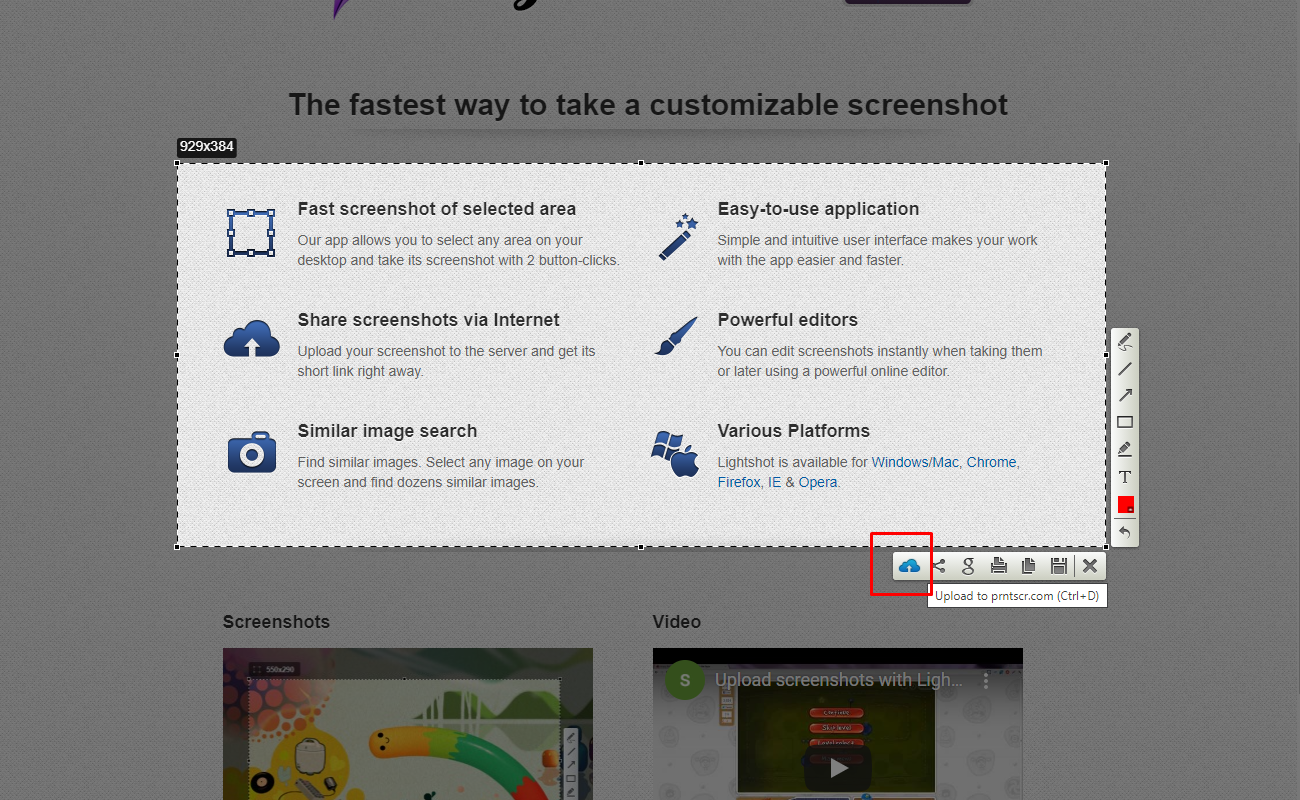Click the "Share screenshots via Internet" heading
1300x800 pixels.
429,320
